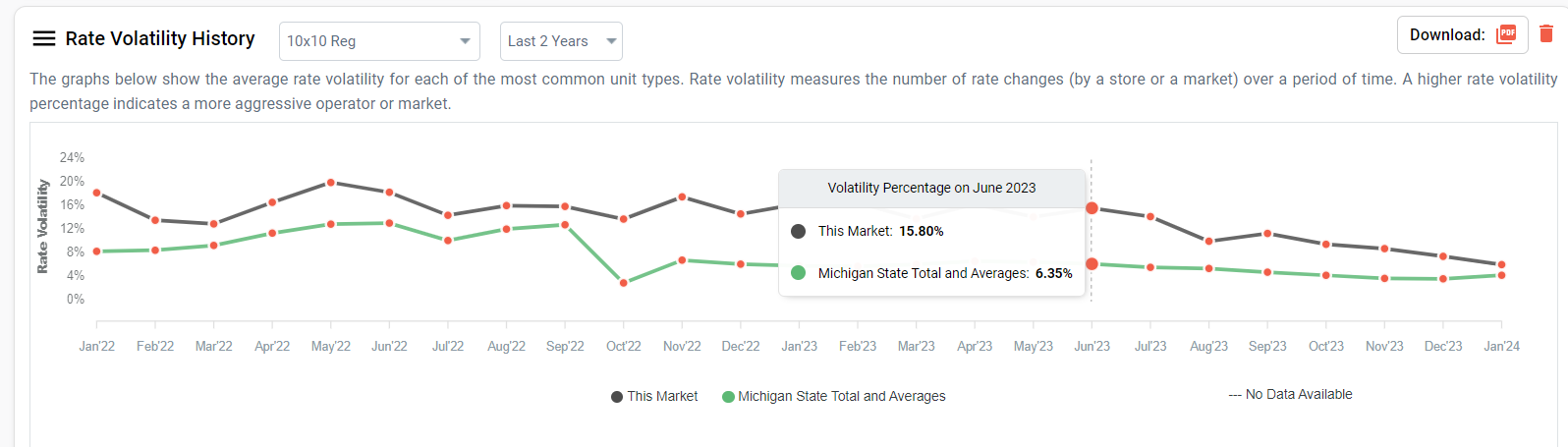1568x447 pixels.
Task: Toggle Michigan State Total and Averages legend
Action: pyautogui.click(x=833, y=396)
